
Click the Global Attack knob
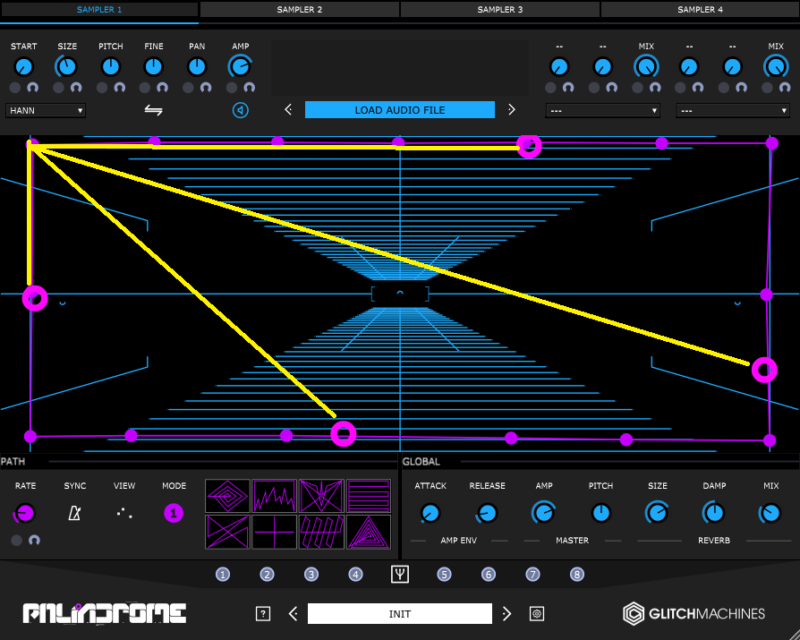(x=430, y=513)
